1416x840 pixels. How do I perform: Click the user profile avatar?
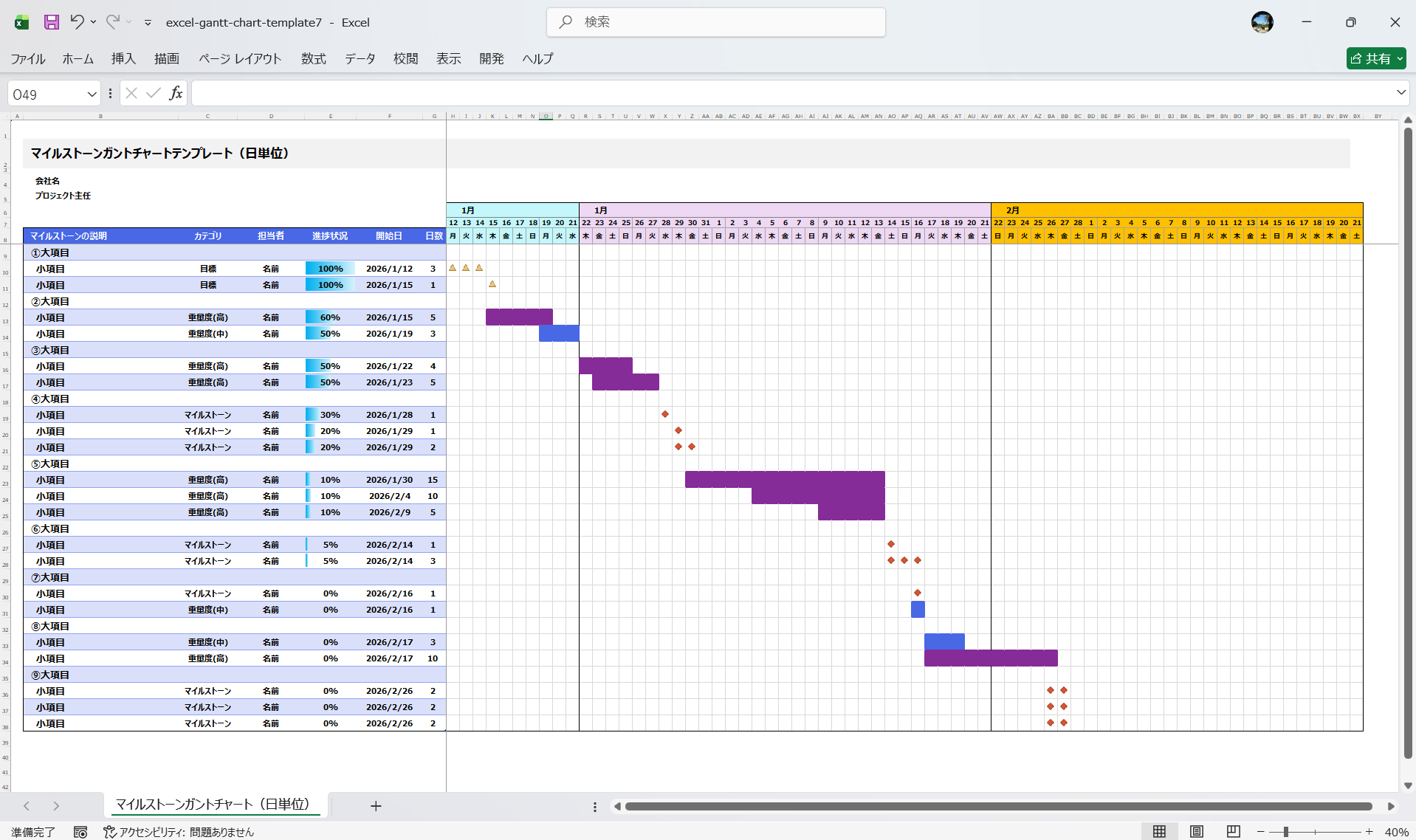(1262, 22)
